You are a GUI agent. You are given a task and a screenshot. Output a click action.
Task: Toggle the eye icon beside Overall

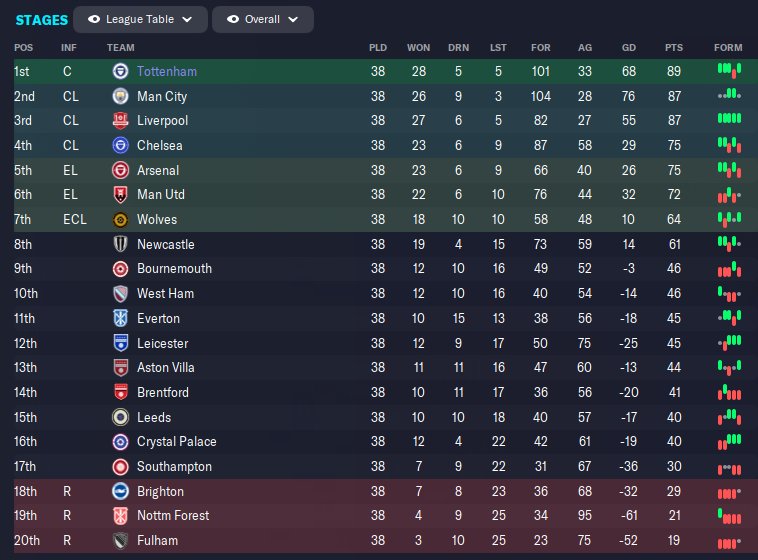(x=234, y=19)
